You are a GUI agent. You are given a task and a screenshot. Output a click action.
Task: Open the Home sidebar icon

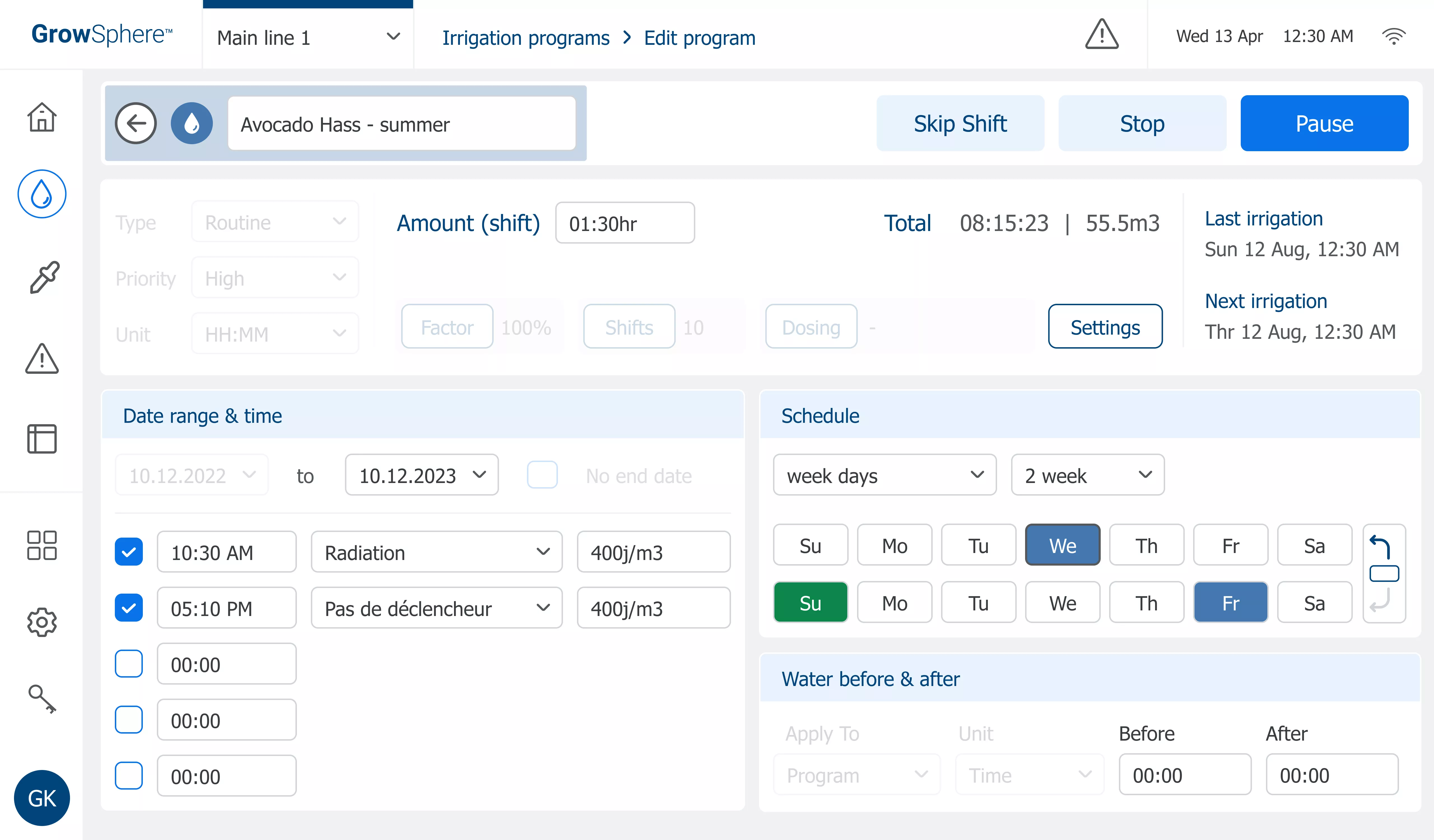coord(42,118)
